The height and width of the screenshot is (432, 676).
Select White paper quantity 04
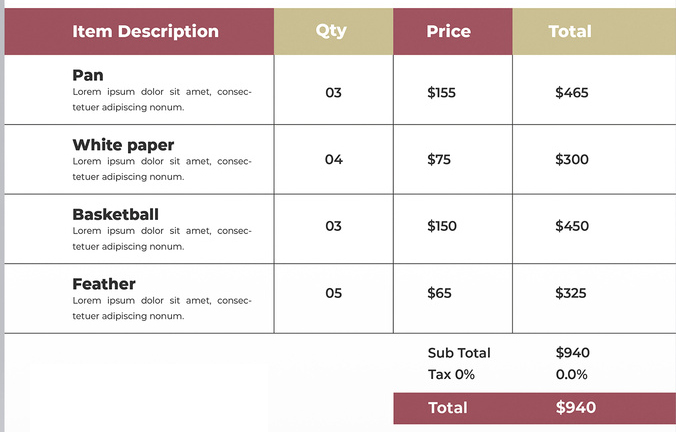pyautogui.click(x=334, y=159)
